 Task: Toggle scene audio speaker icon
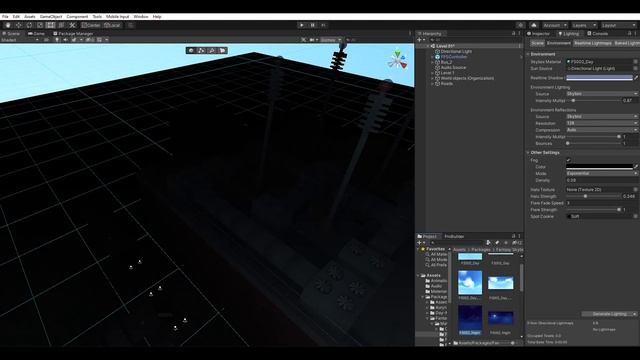tap(65, 40)
